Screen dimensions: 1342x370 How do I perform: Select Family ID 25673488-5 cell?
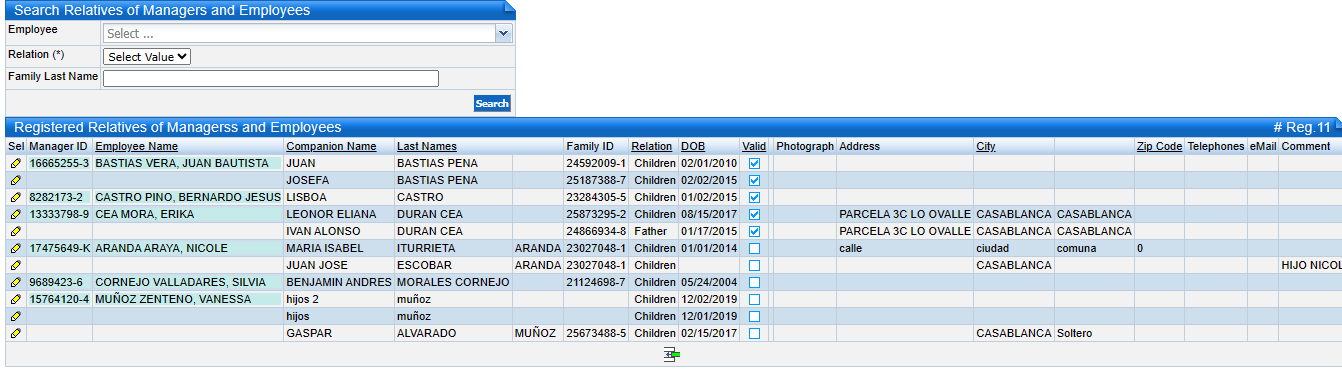596,333
